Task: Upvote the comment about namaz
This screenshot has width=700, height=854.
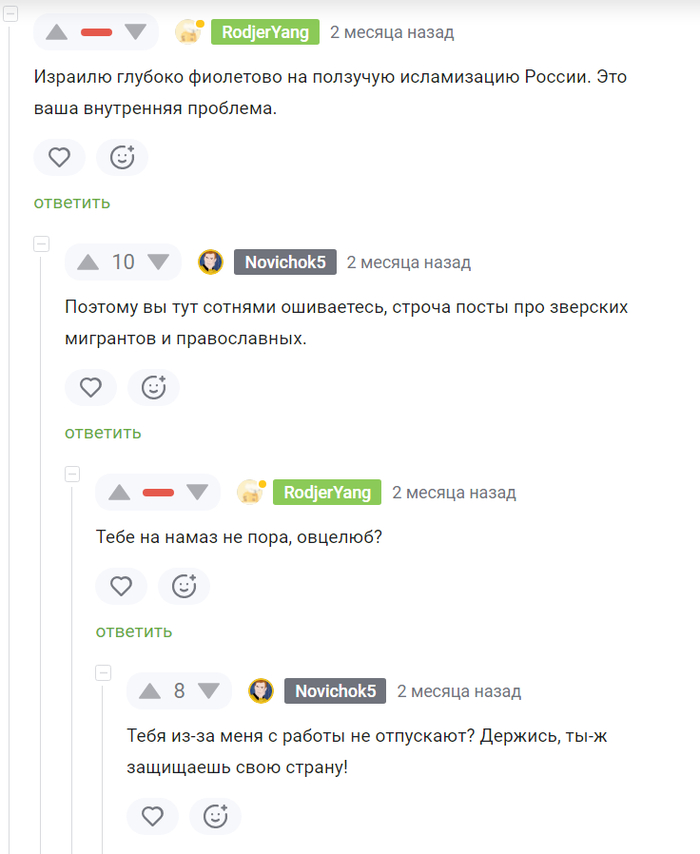Action: coord(119,492)
